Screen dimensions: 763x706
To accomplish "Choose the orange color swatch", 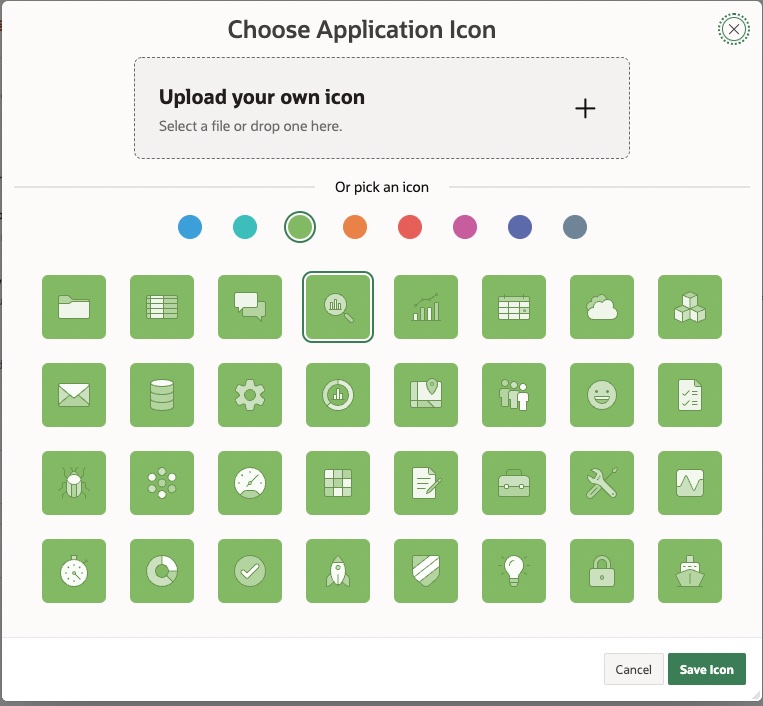I will 355,227.
